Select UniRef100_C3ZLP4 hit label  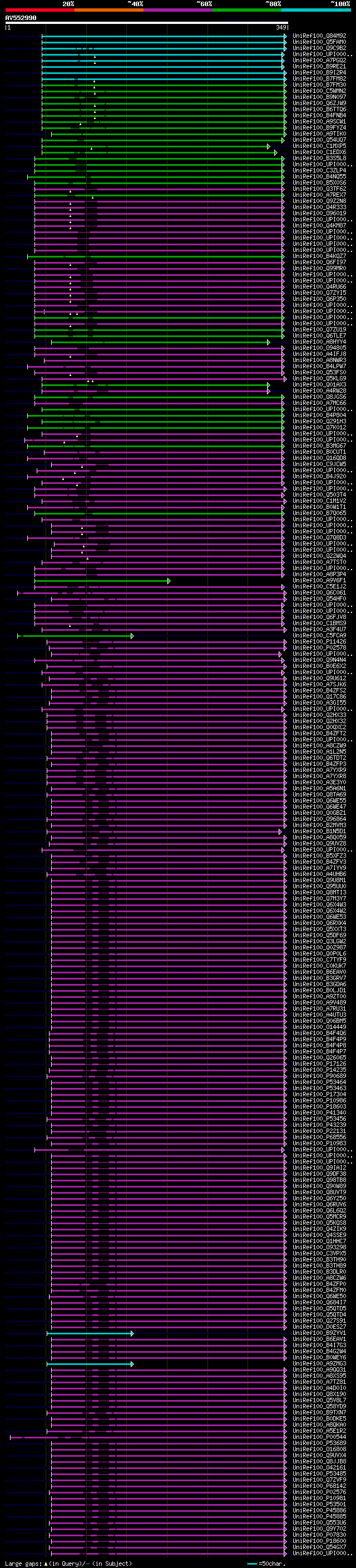point(319,170)
